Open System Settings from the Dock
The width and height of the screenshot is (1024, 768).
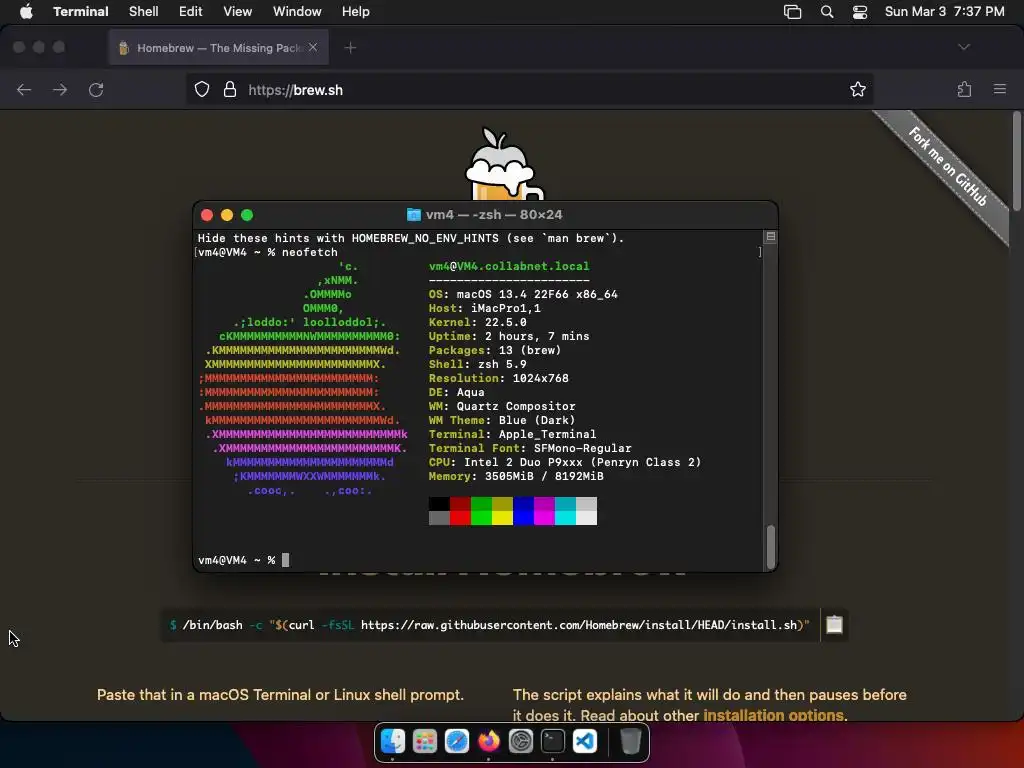521,741
